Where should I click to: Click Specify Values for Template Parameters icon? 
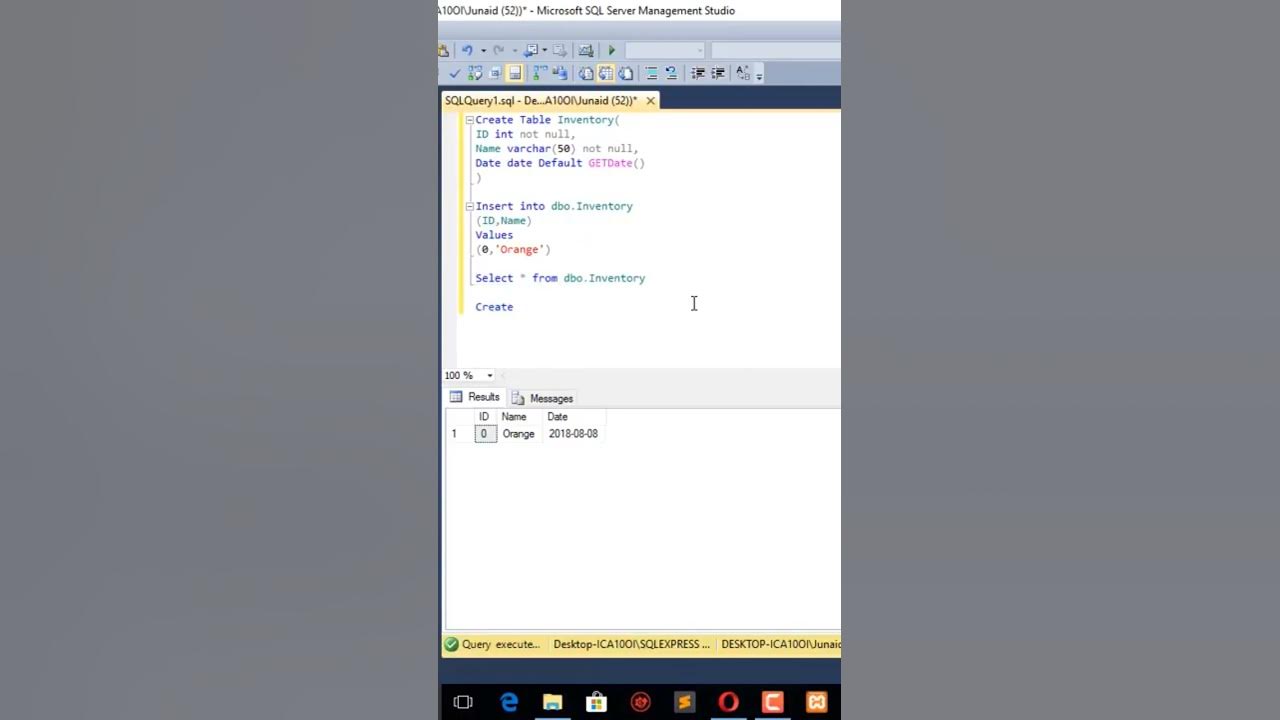click(x=743, y=73)
